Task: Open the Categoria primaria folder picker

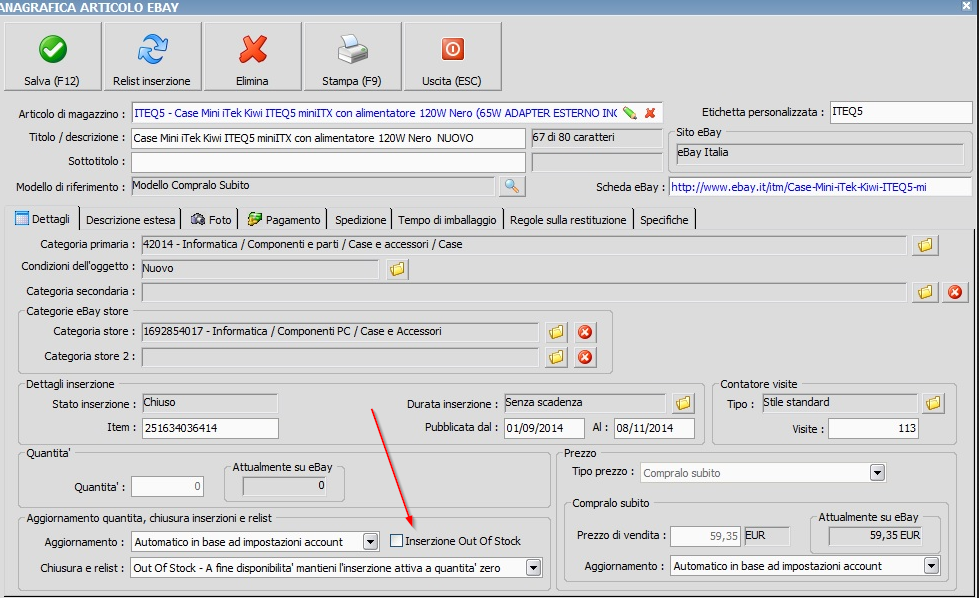Action: 925,245
